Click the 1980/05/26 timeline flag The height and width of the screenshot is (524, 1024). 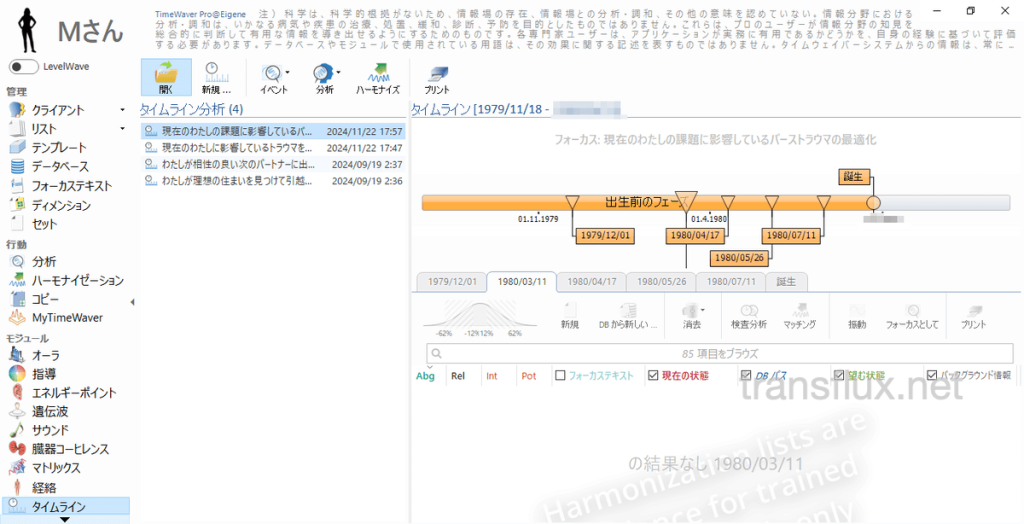pyautogui.click(x=739, y=257)
